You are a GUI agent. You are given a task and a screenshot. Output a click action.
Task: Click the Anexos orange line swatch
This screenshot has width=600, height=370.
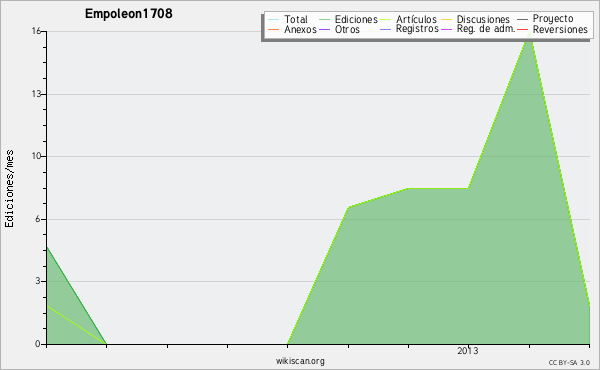(x=274, y=30)
